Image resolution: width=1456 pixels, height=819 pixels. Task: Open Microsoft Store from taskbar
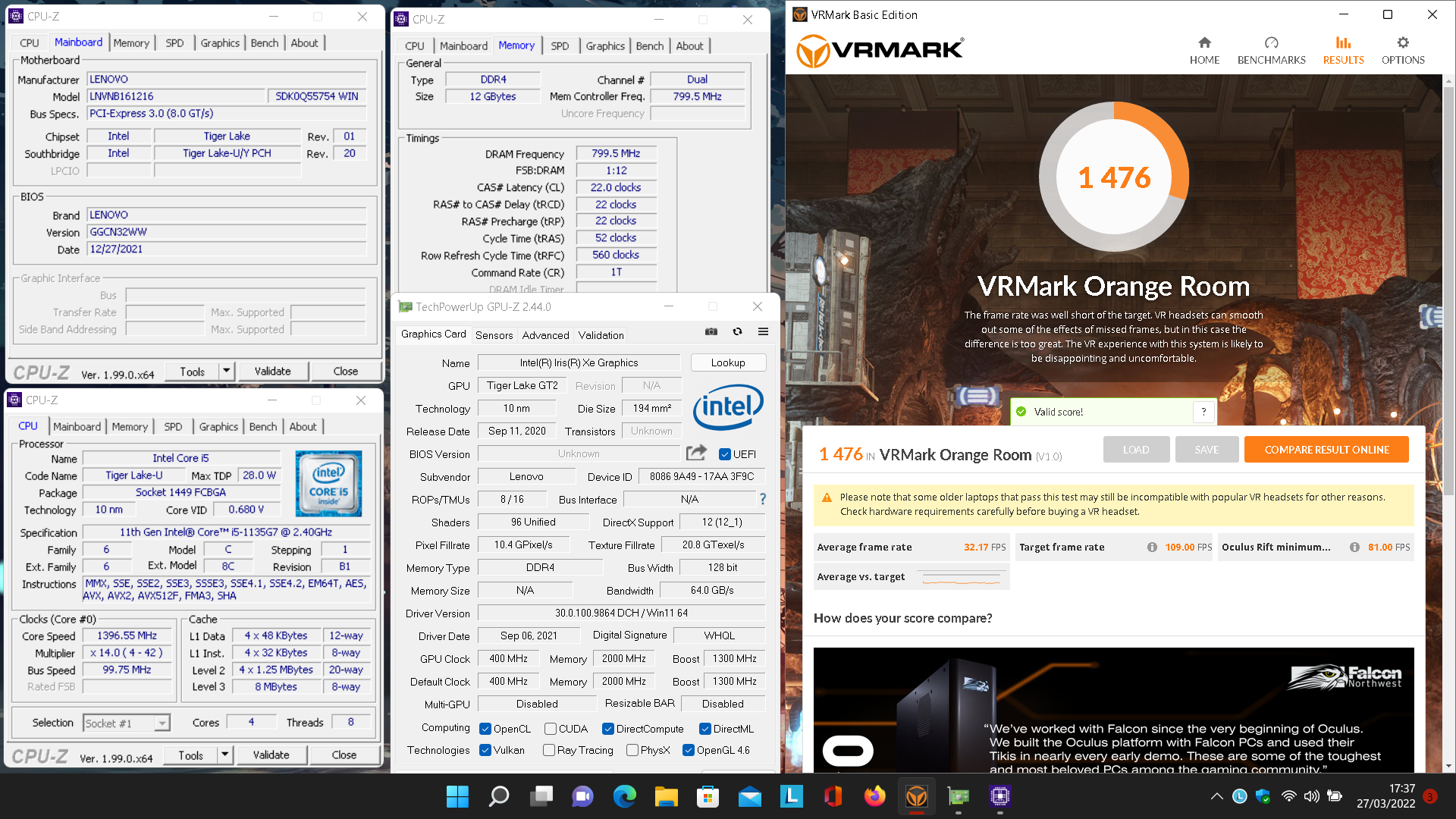[708, 796]
